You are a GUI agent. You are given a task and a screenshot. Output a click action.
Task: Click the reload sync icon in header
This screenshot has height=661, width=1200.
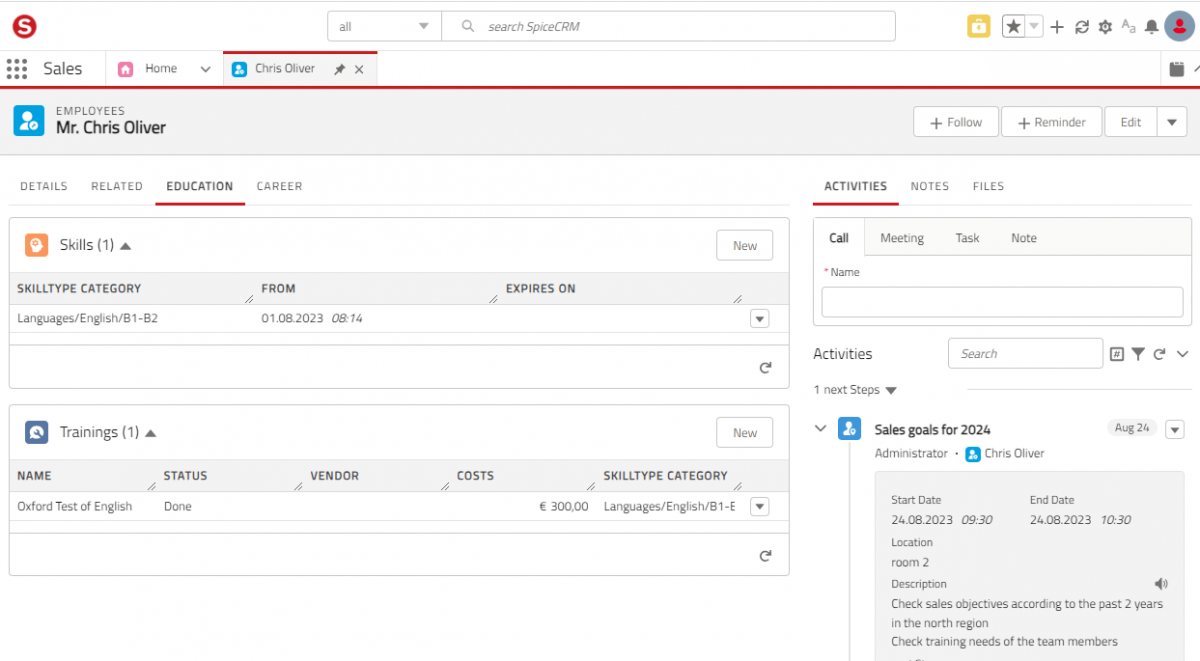tap(1081, 27)
